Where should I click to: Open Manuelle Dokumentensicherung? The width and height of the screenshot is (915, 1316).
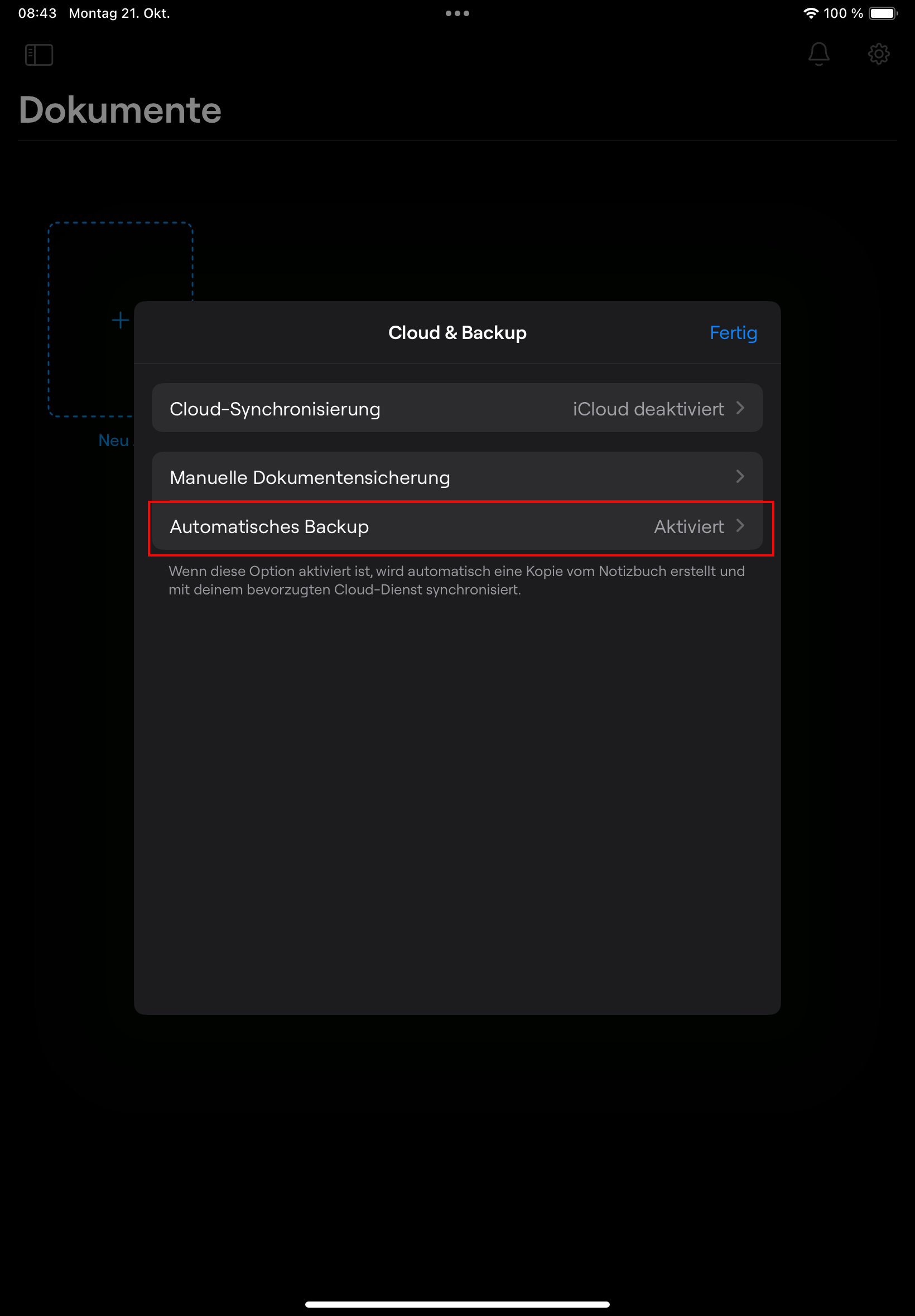tap(310, 477)
